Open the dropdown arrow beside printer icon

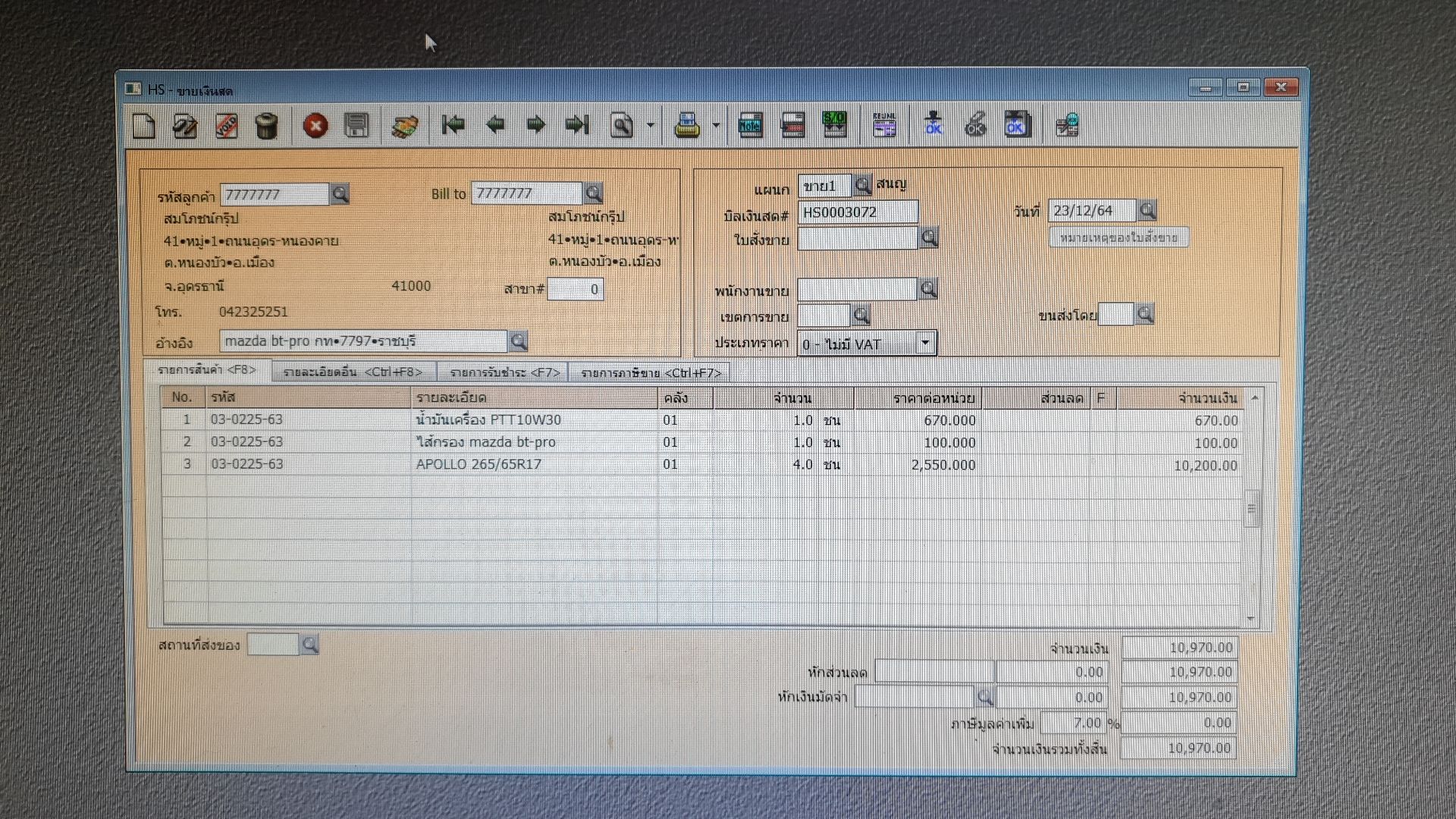[716, 126]
